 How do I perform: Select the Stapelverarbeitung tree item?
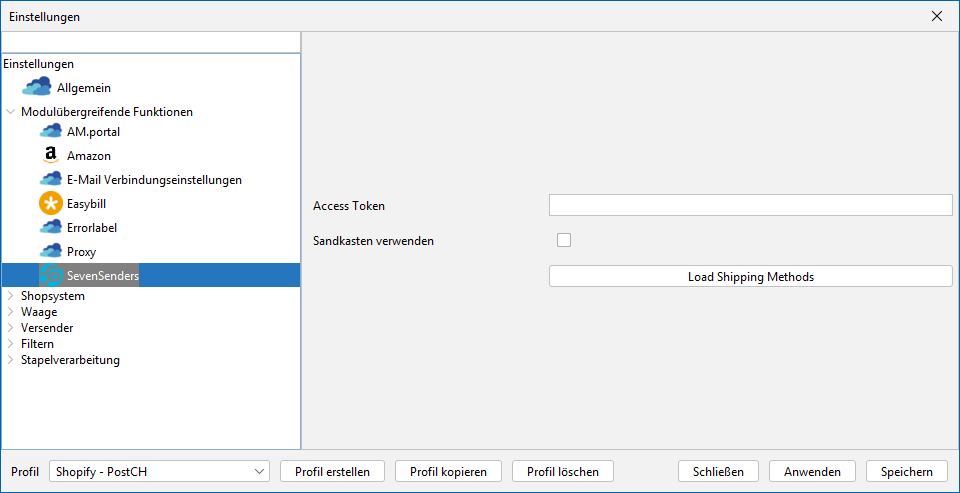tap(70, 360)
